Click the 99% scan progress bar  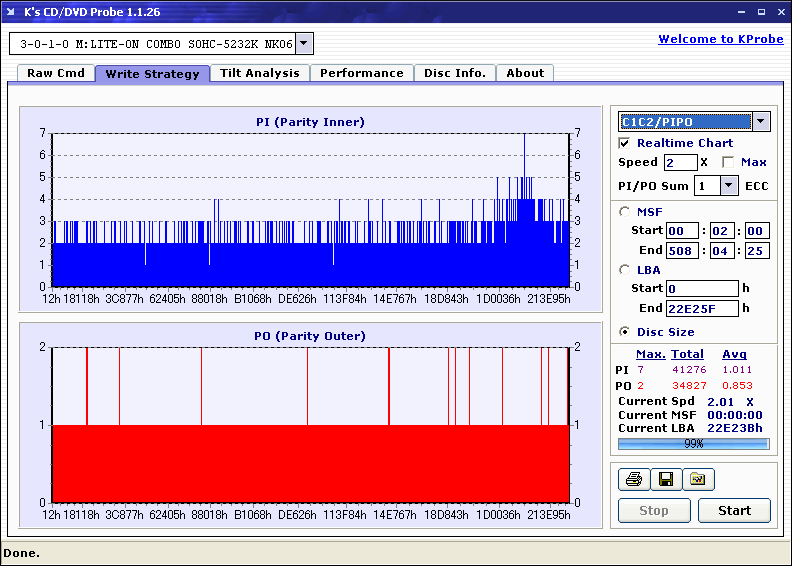tap(693, 443)
